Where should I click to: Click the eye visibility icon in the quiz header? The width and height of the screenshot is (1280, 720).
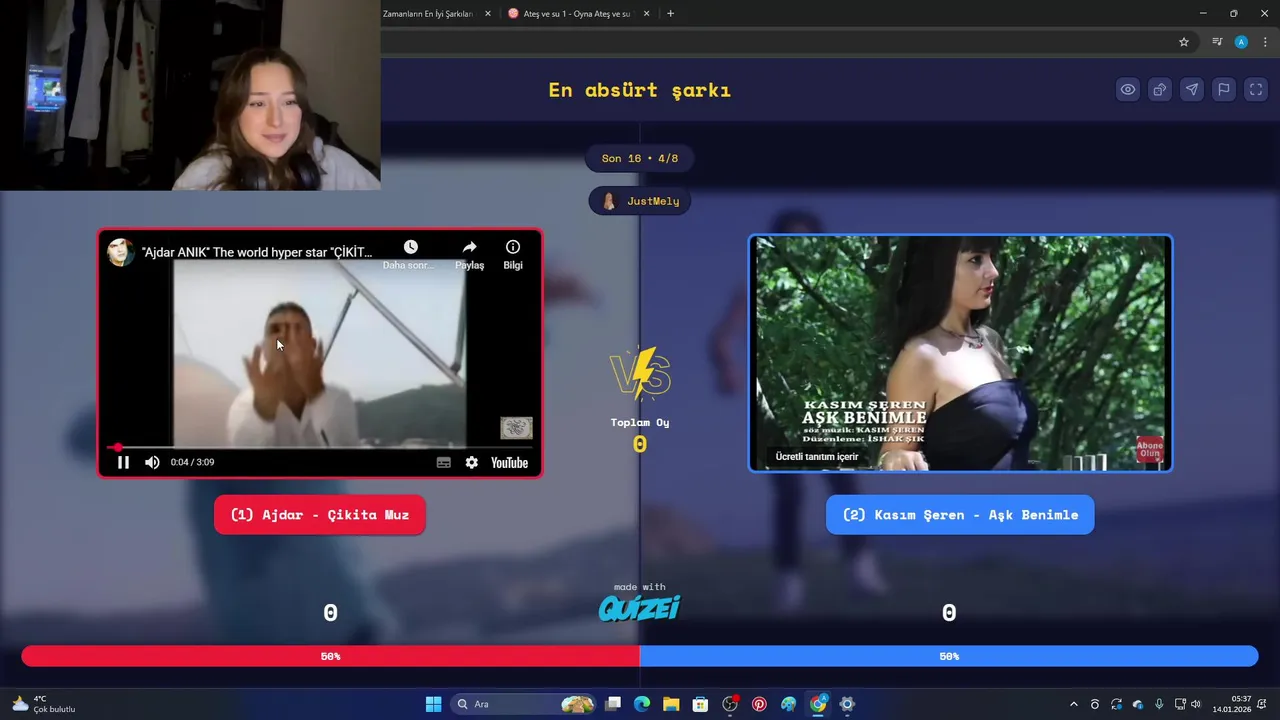point(1128,90)
